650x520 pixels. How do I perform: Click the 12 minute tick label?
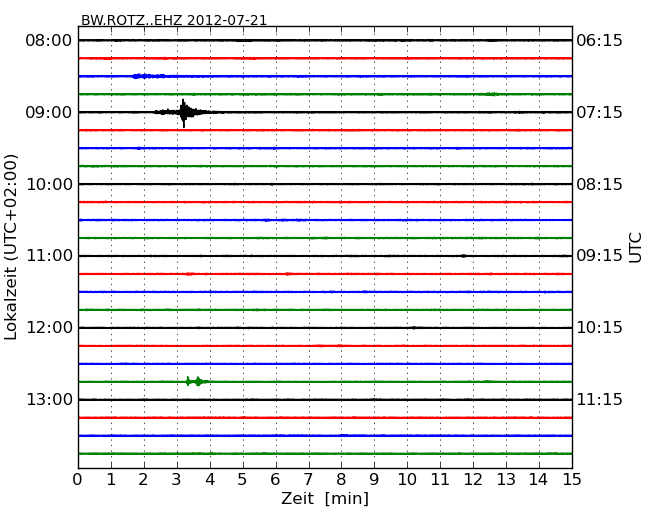click(473, 480)
